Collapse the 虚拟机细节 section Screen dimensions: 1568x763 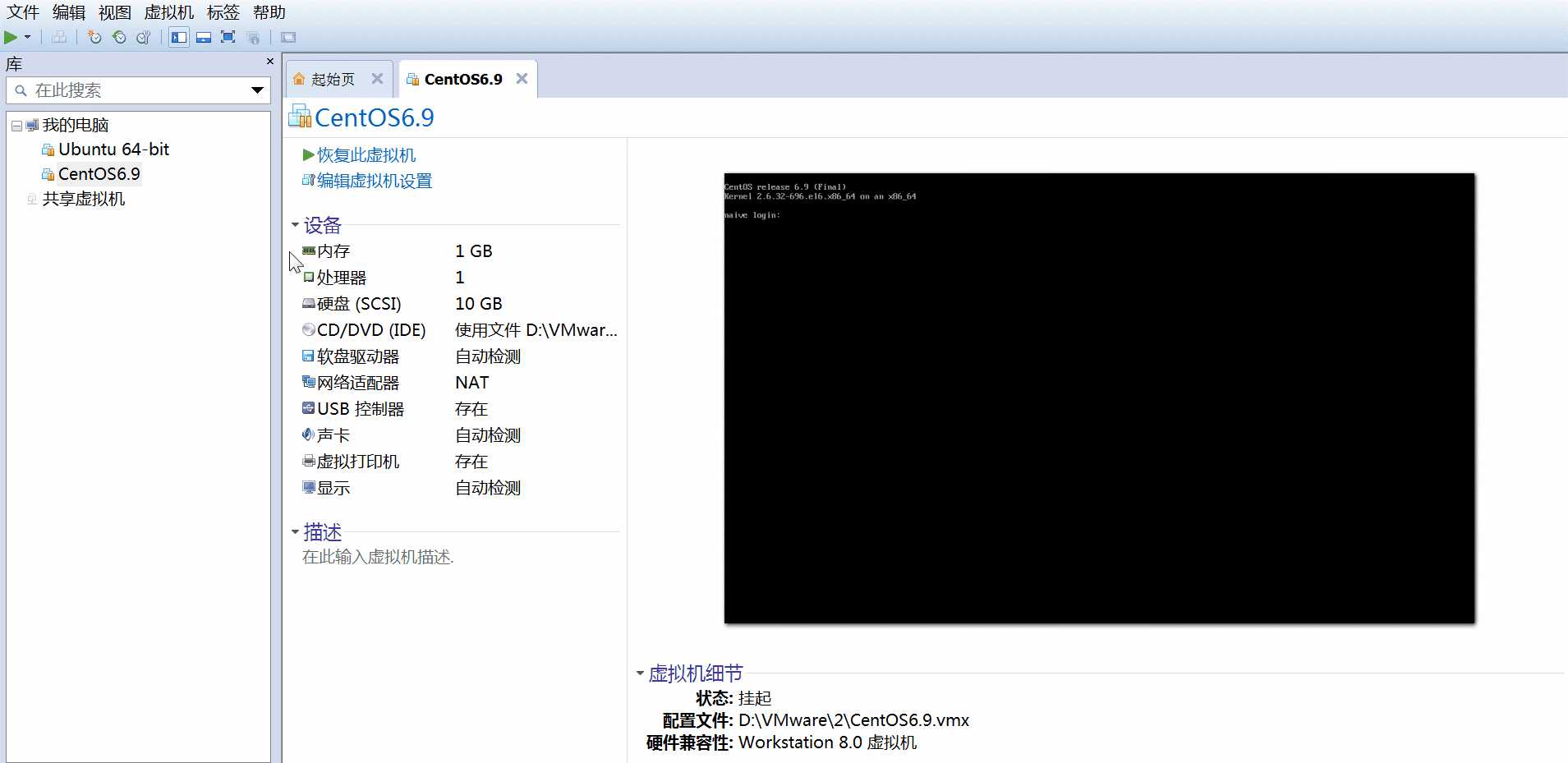640,673
